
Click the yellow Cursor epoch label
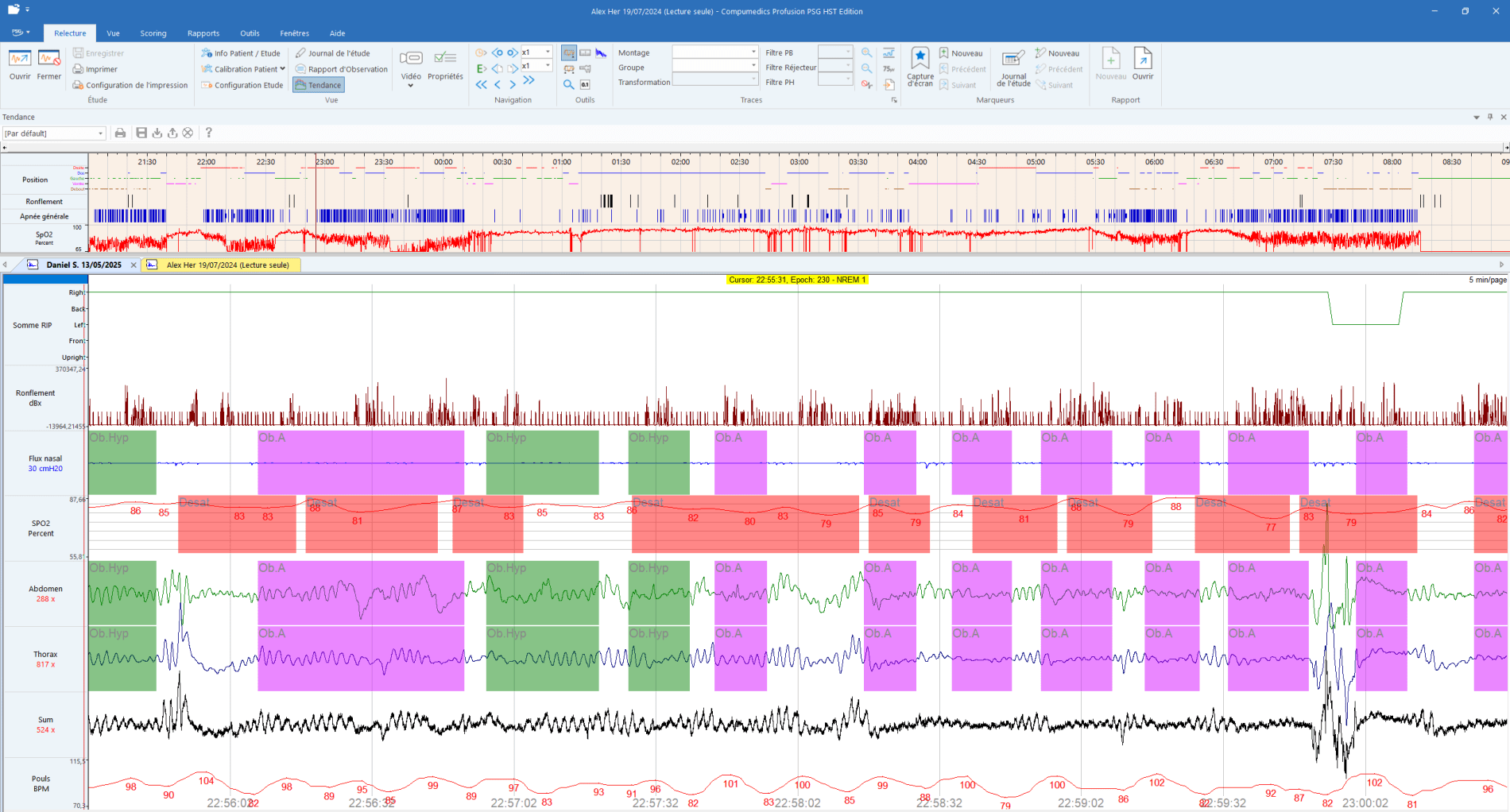pos(797,280)
